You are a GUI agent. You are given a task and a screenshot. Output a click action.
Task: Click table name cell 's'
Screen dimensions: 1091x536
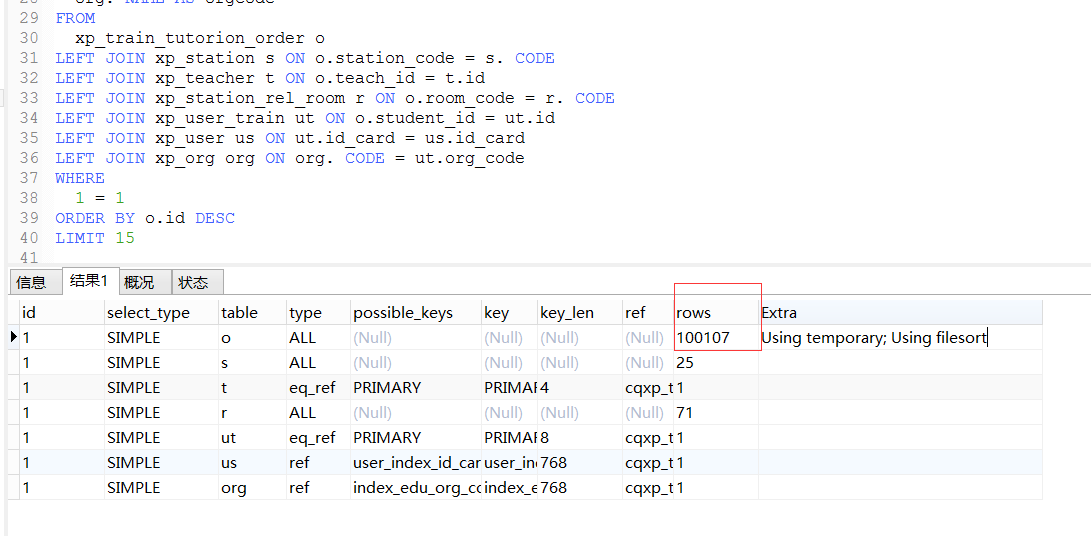[252, 363]
